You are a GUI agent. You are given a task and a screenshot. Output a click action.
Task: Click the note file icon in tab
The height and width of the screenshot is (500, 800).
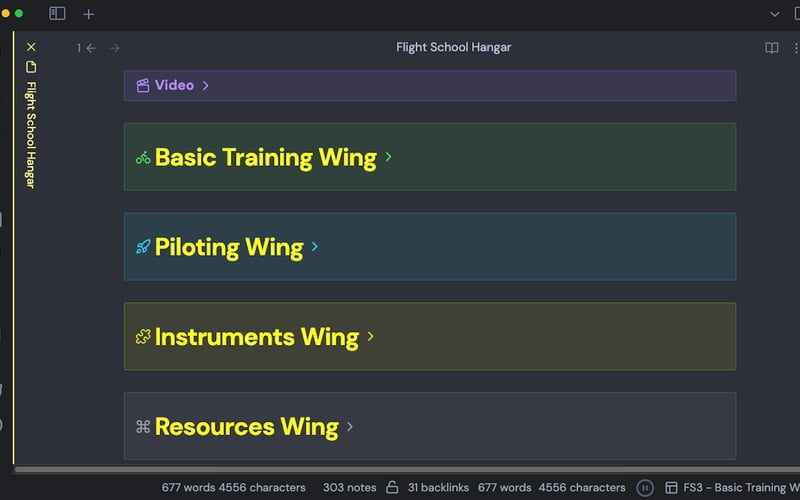click(x=31, y=67)
